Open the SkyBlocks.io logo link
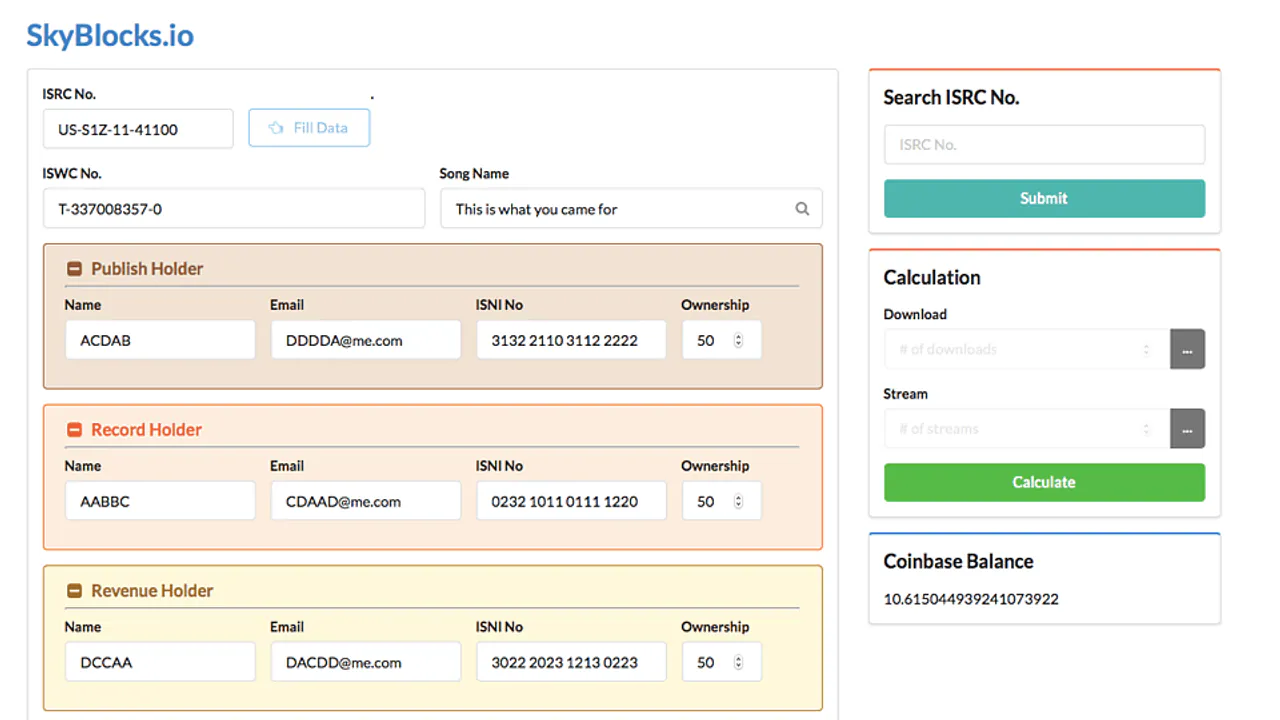 pyautogui.click(x=110, y=36)
